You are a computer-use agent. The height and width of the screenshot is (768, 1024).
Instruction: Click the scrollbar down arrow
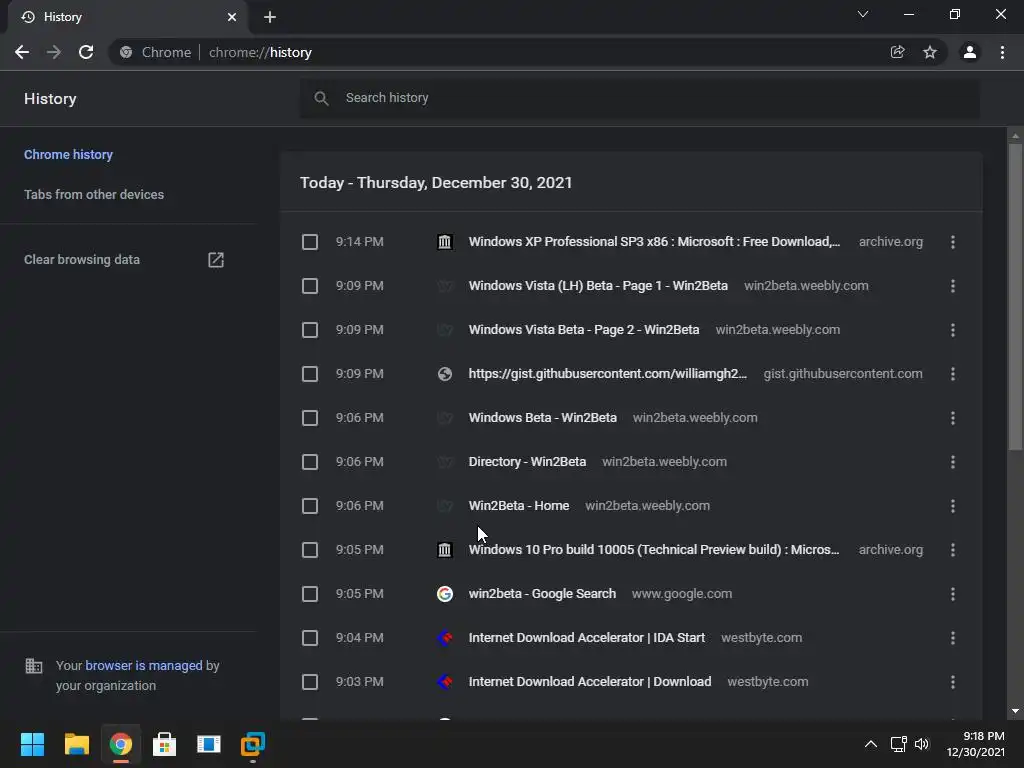click(x=1015, y=711)
